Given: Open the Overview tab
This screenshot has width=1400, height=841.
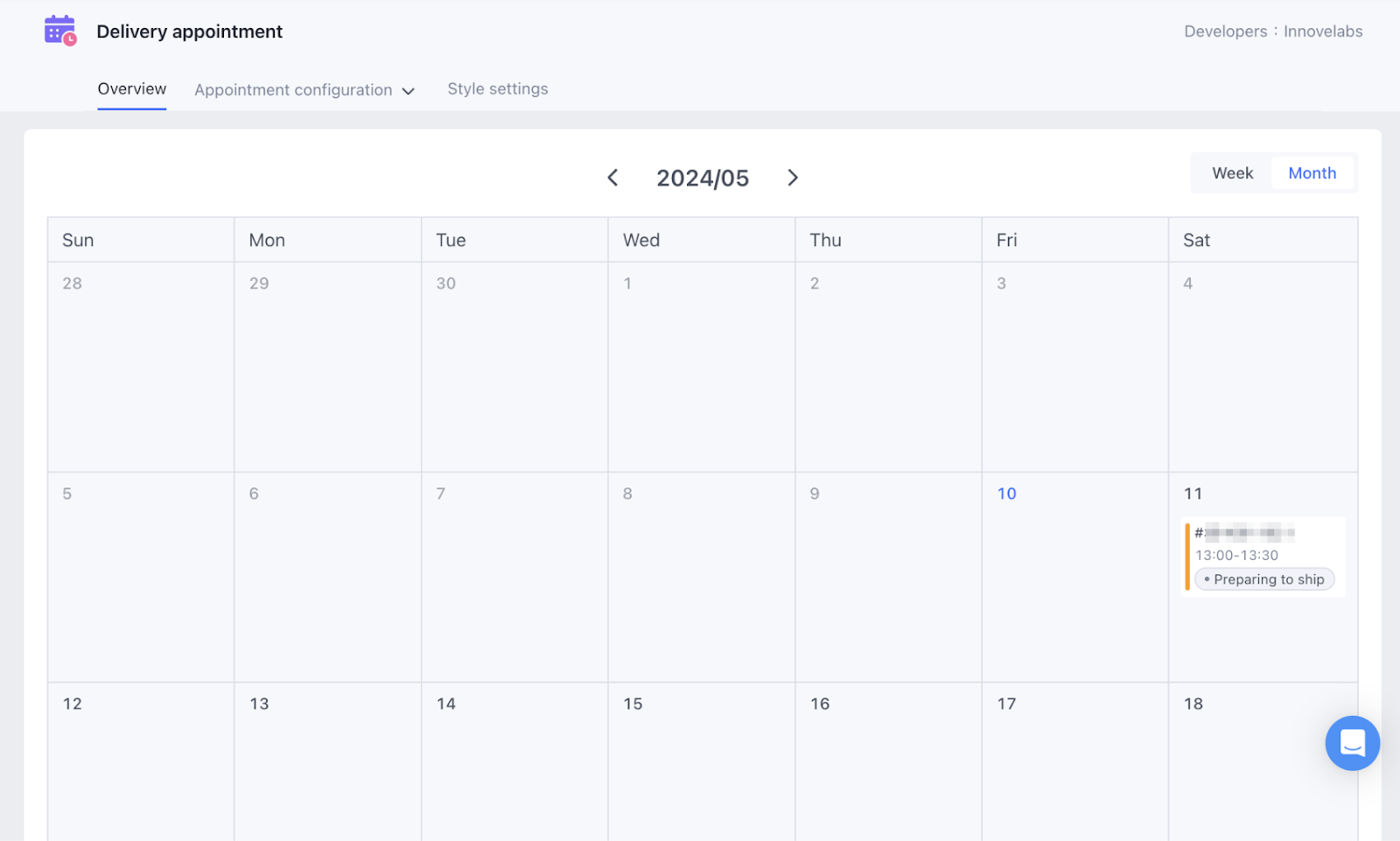Looking at the screenshot, I should tap(132, 89).
